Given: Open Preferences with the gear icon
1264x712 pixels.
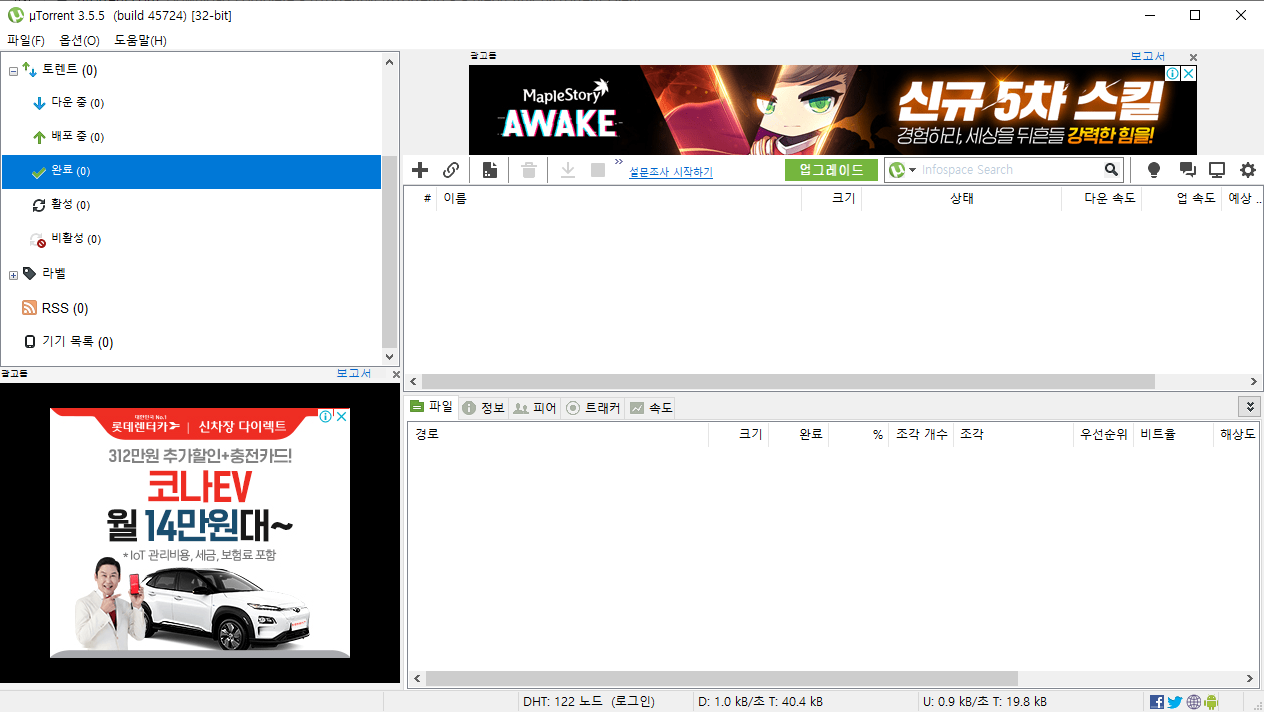Looking at the screenshot, I should (1248, 170).
